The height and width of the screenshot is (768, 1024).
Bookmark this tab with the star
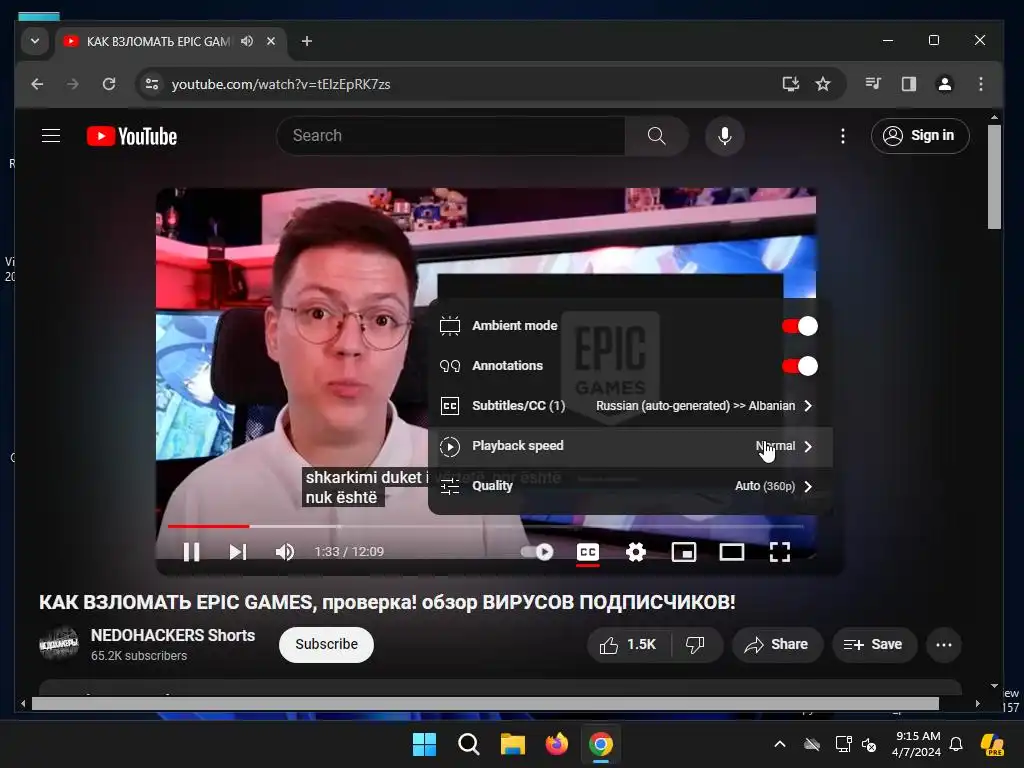[x=823, y=84]
